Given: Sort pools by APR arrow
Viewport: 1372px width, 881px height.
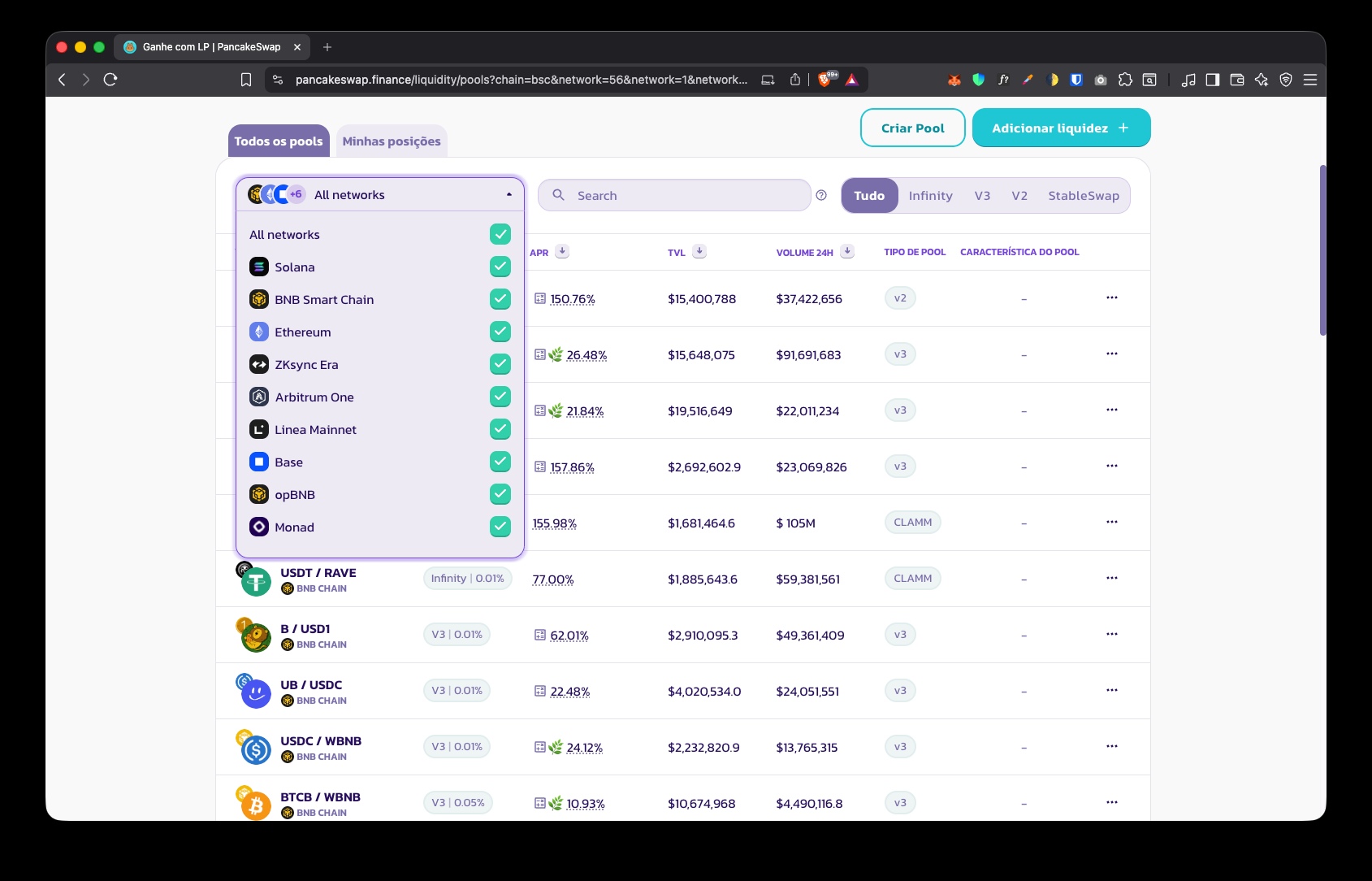Looking at the screenshot, I should pos(562,252).
